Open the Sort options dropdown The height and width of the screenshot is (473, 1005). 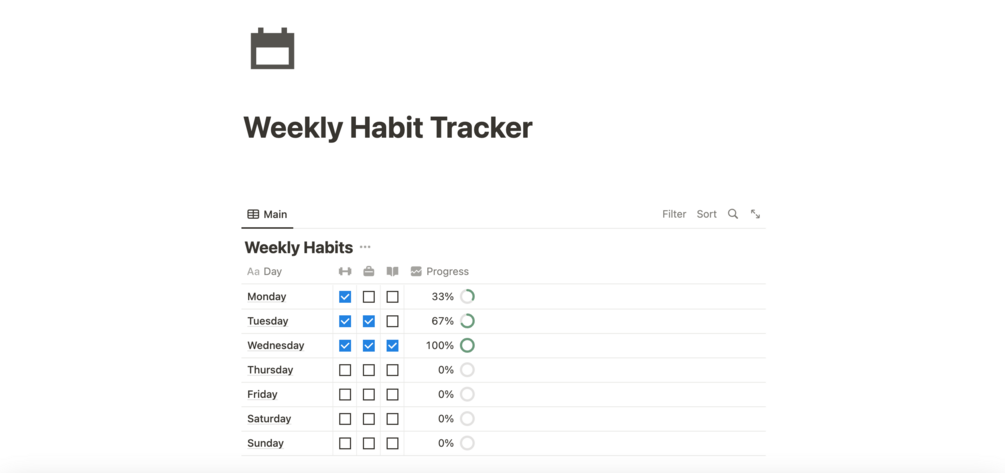click(706, 214)
